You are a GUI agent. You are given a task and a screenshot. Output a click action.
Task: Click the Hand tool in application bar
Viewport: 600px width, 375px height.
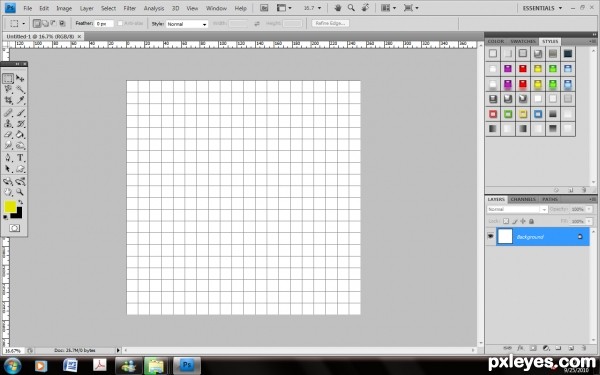coord(338,8)
